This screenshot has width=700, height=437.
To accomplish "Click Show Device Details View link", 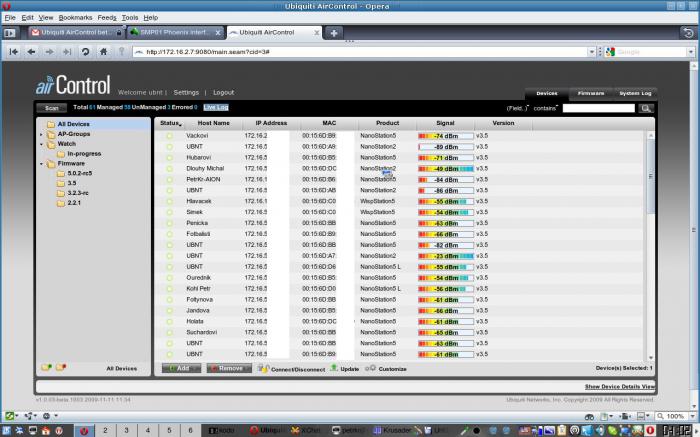I will click(x=620, y=387).
